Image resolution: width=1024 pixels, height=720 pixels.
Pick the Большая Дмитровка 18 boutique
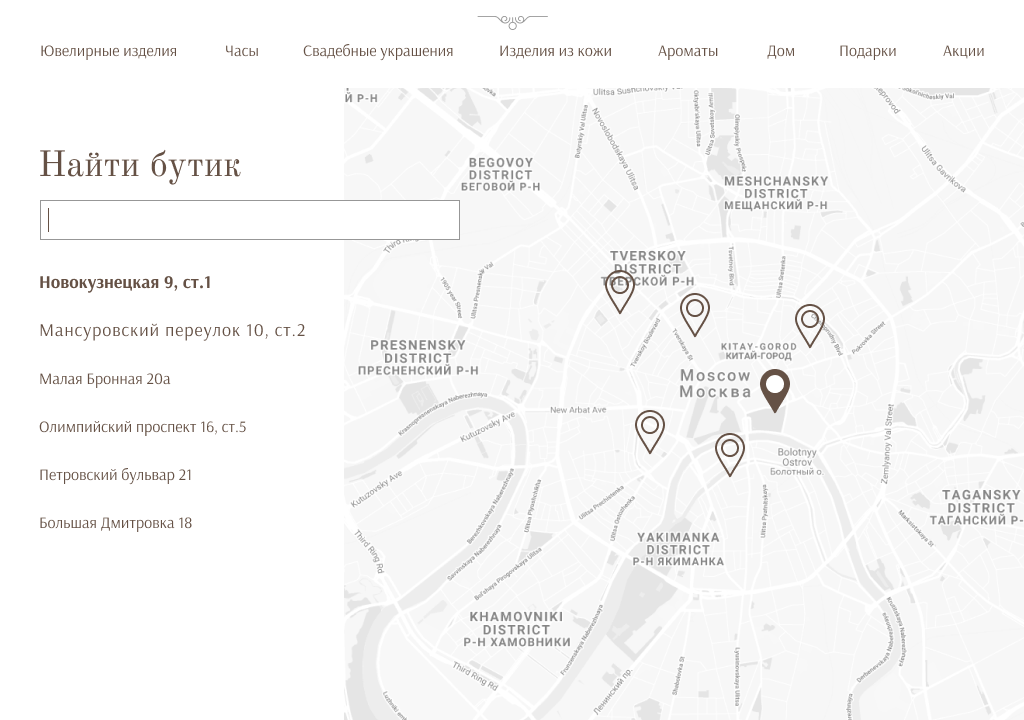[116, 523]
